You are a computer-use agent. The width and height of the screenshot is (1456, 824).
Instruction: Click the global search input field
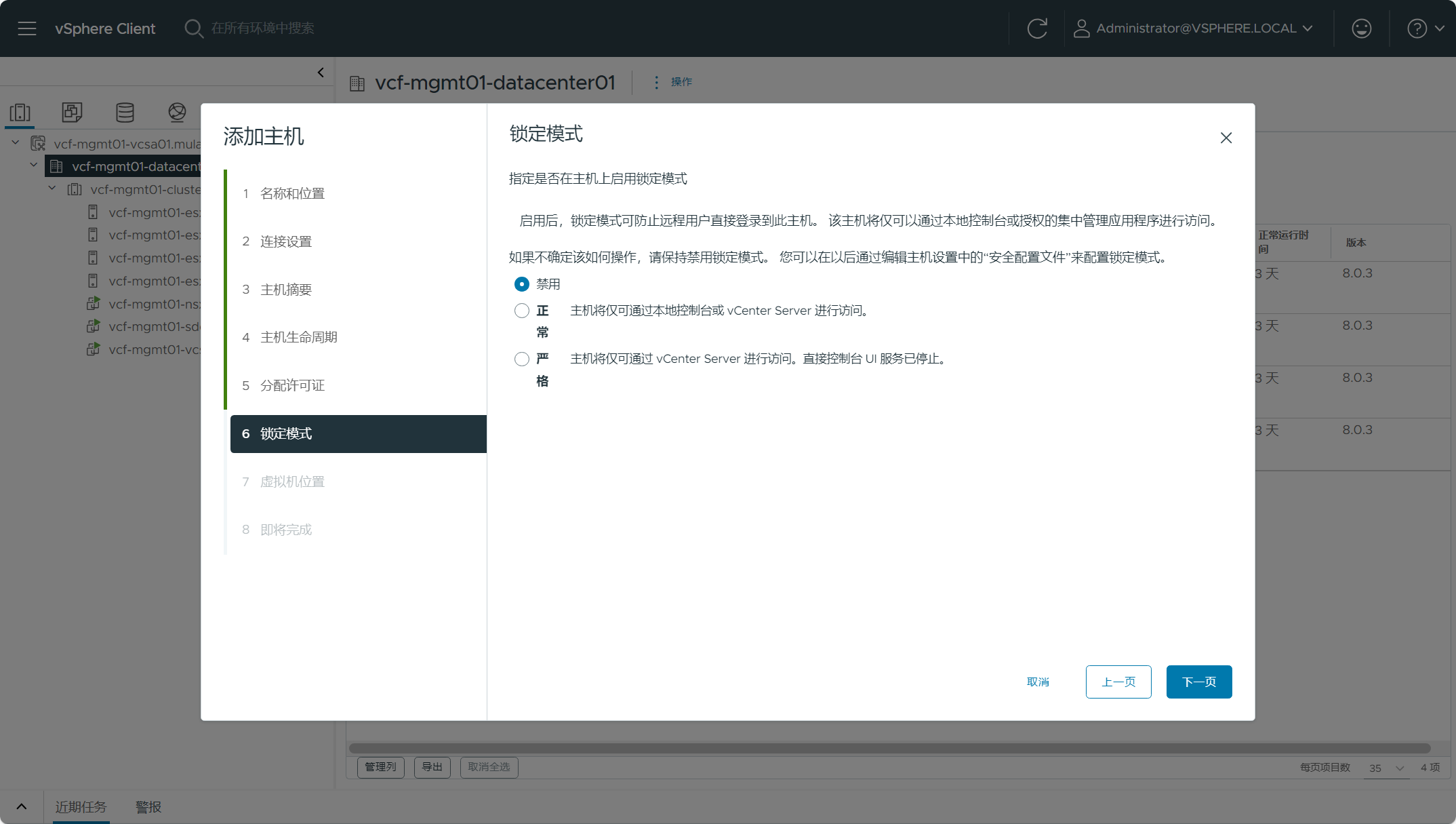[x=262, y=28]
